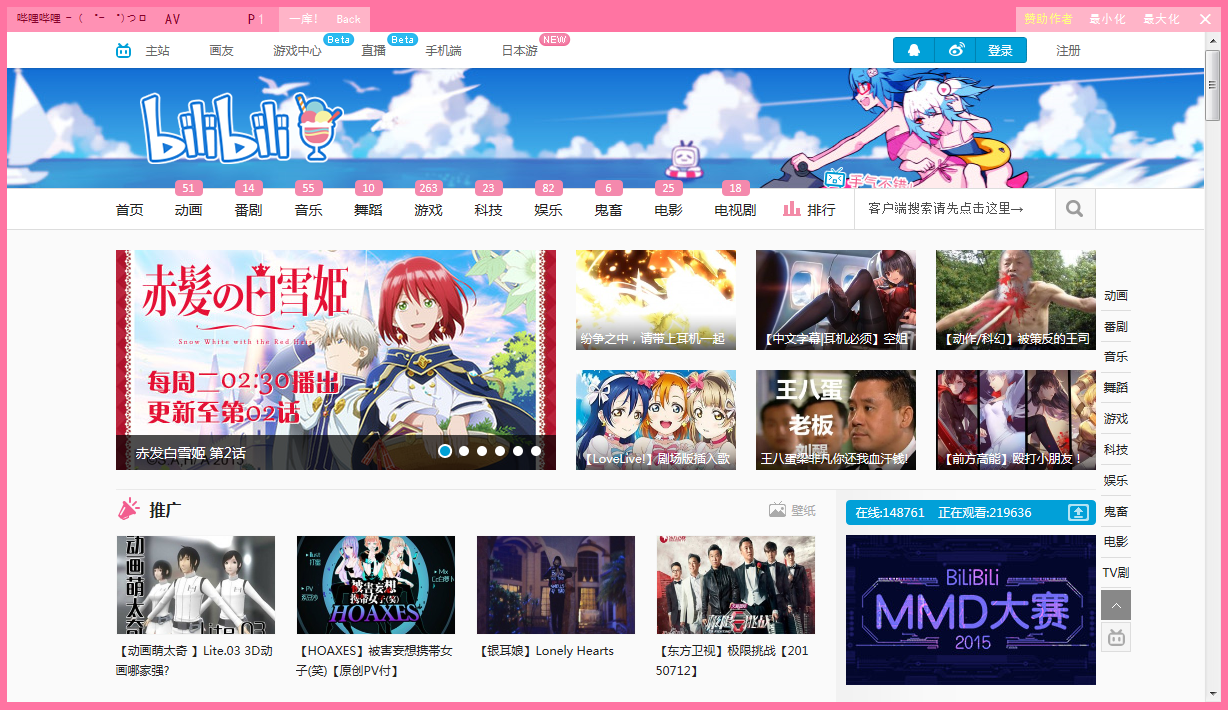
Task: Click the 登录 login button
Action: click(1000, 50)
